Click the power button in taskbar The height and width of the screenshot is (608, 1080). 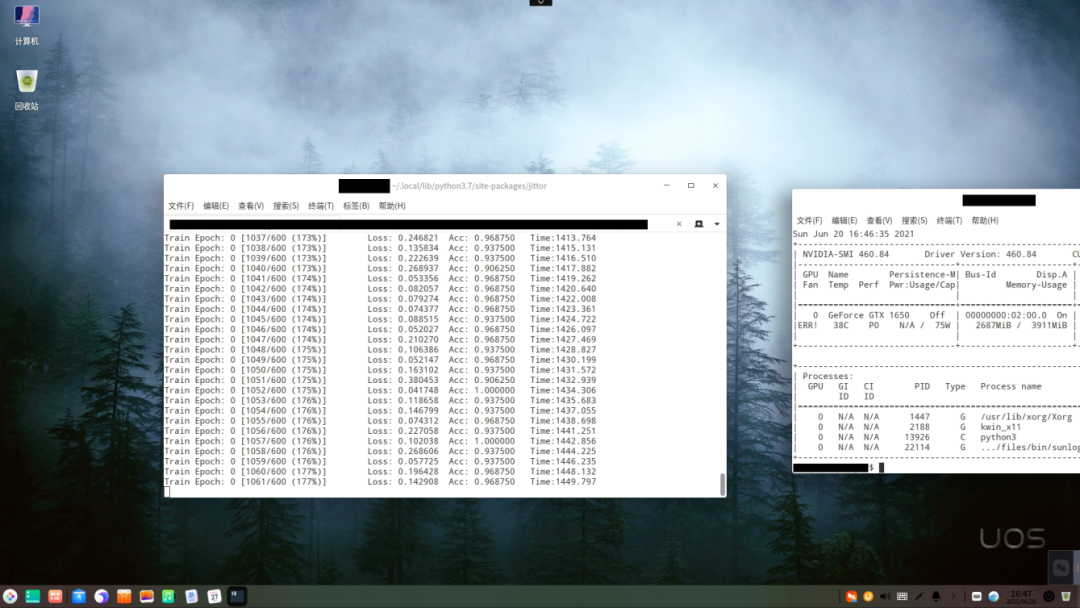click(x=1049, y=597)
